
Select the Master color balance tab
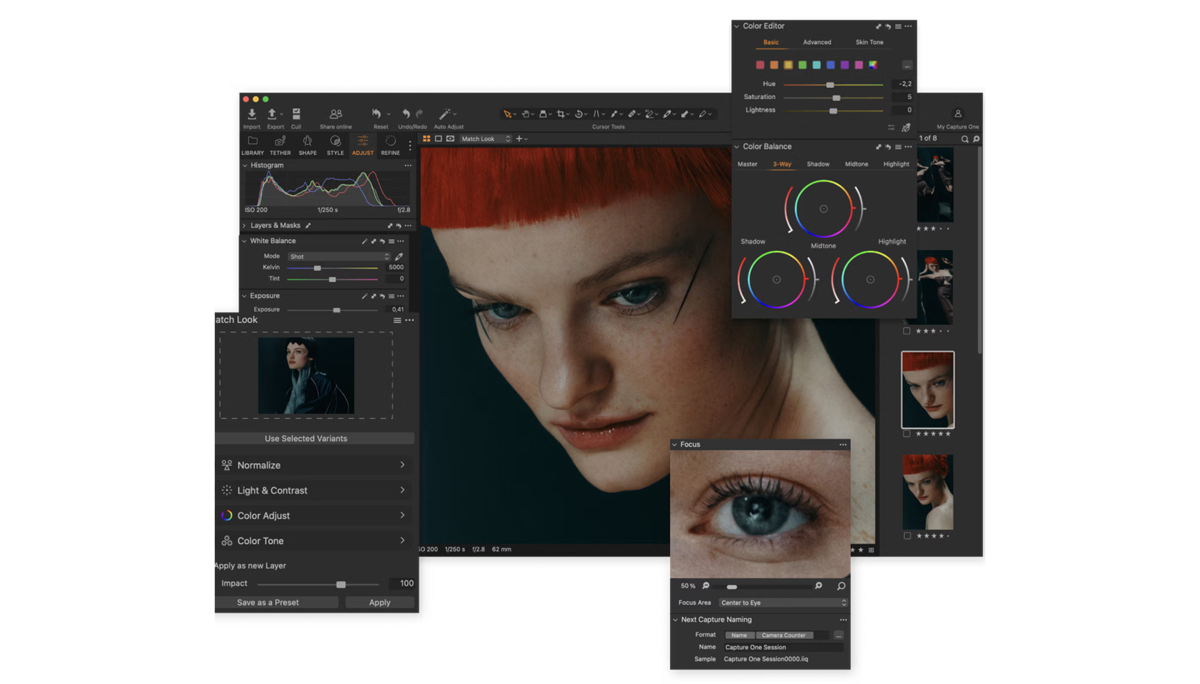[747, 164]
